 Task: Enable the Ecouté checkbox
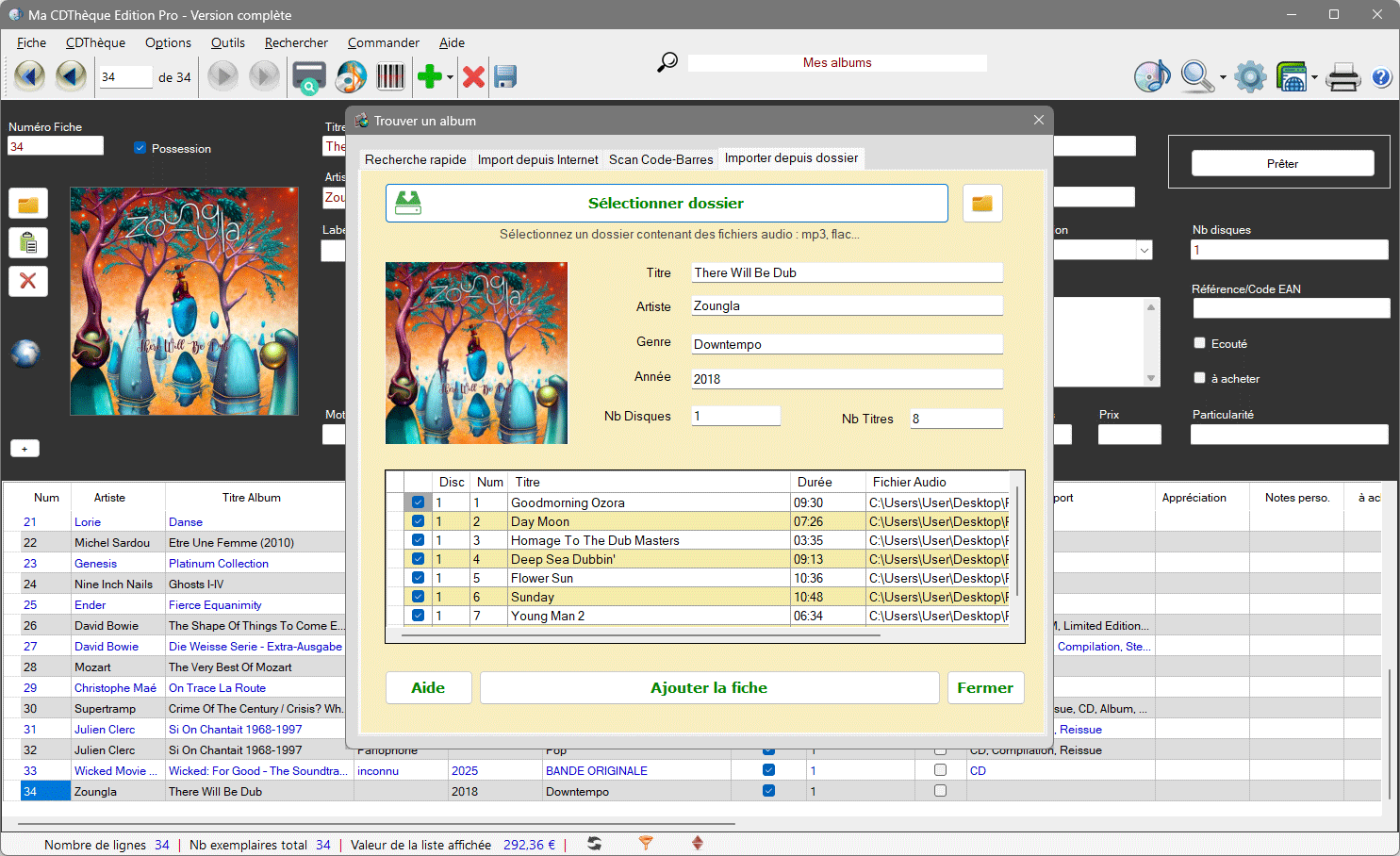click(1199, 343)
